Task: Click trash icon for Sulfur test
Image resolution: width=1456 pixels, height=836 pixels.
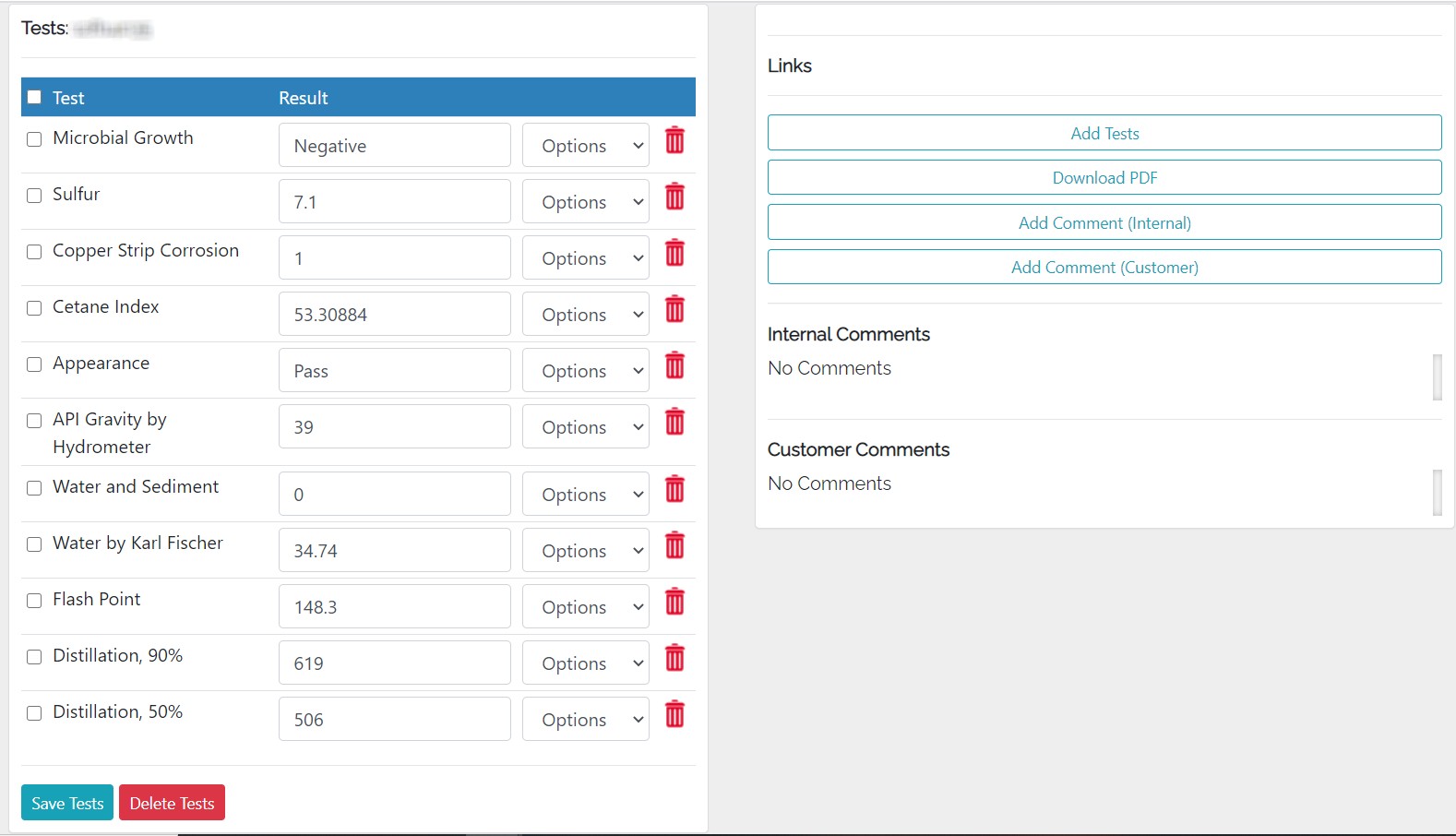Action: pos(674,197)
